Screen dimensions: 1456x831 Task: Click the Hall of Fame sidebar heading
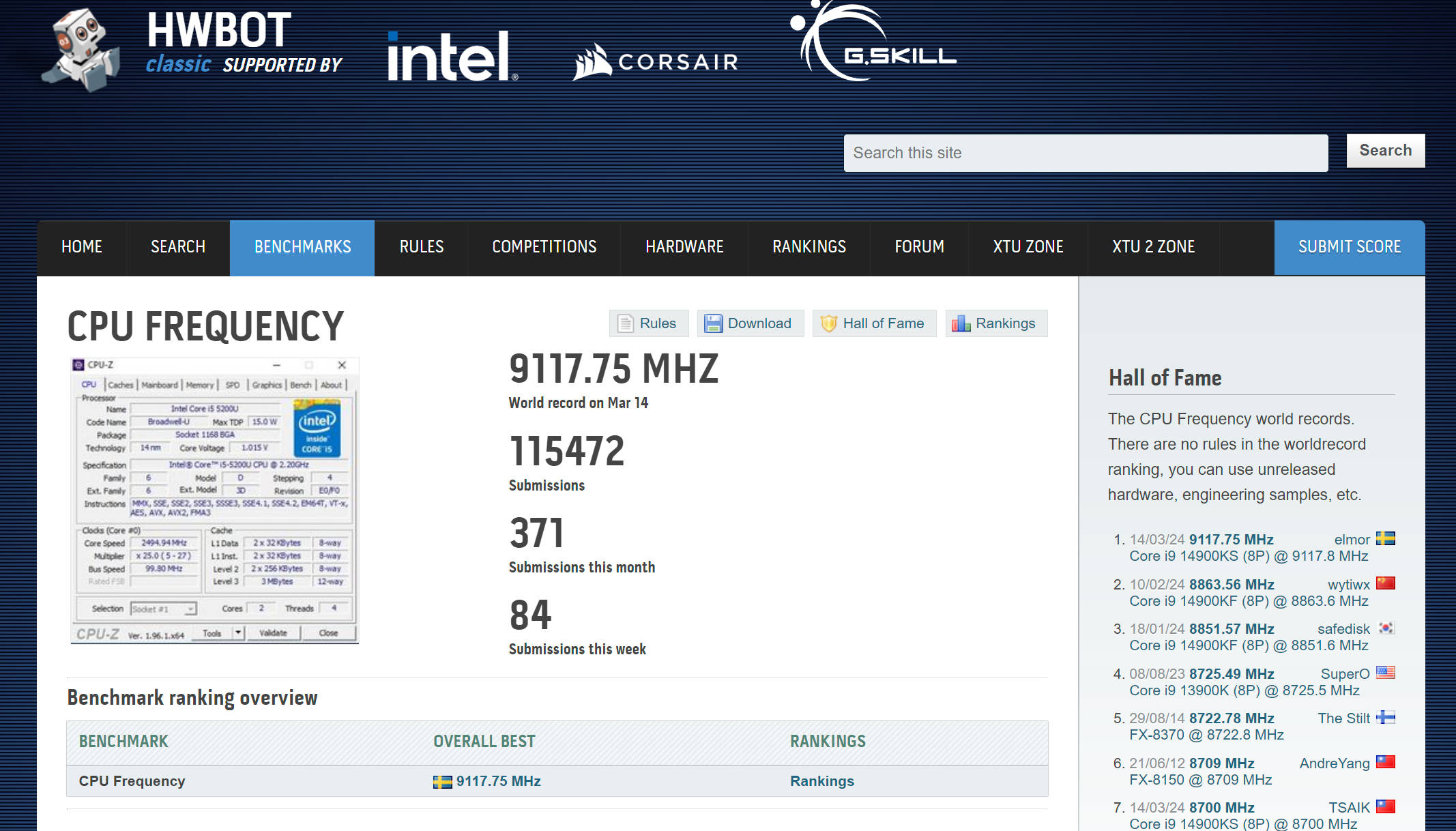coord(1165,378)
